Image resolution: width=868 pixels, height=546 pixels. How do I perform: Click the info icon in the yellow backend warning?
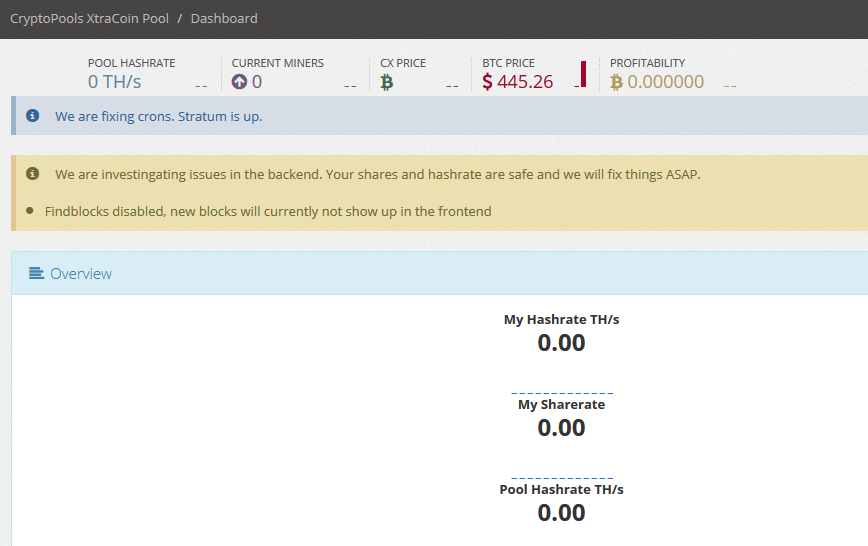33,173
